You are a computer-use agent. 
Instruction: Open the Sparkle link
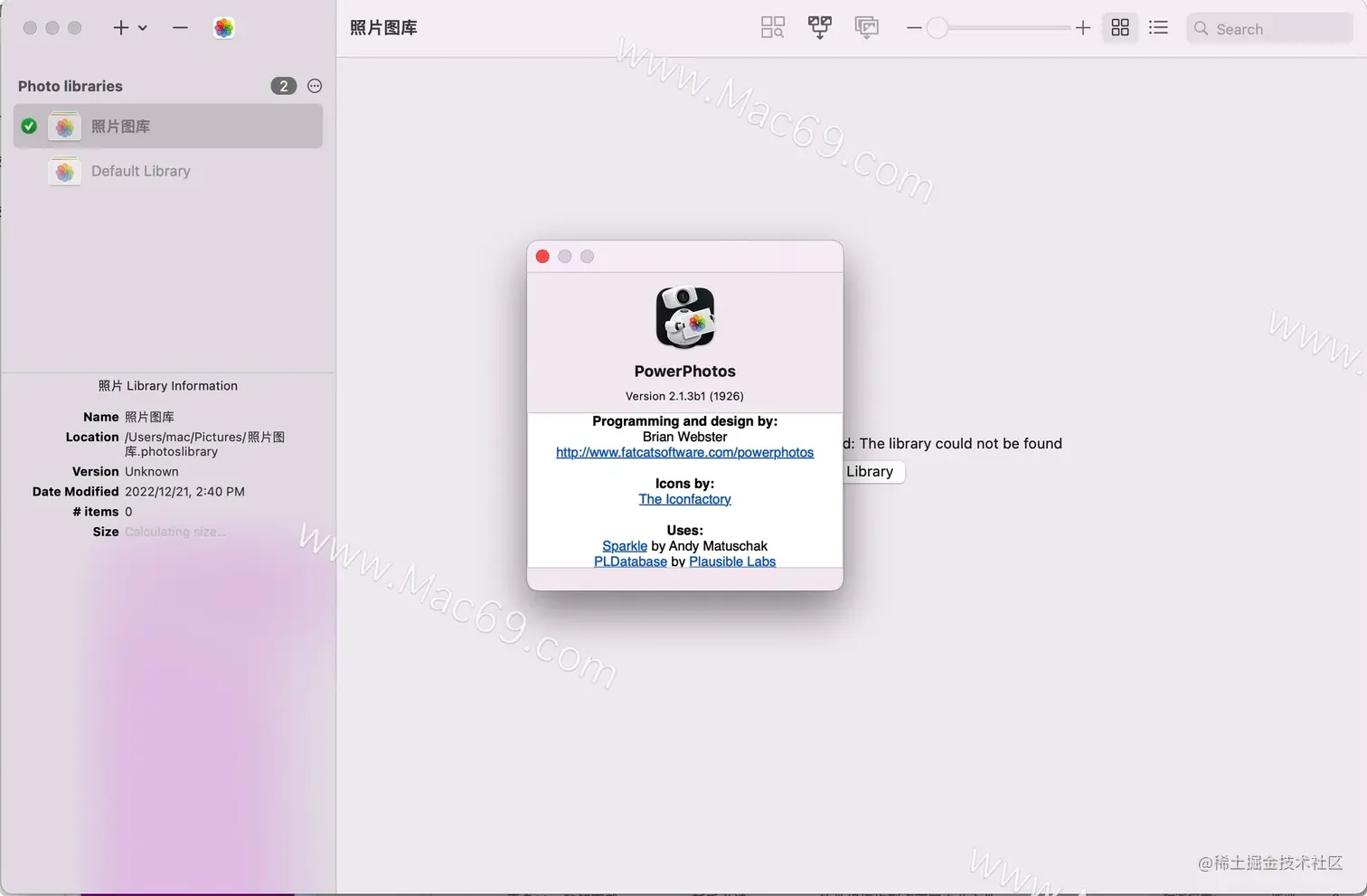(625, 546)
